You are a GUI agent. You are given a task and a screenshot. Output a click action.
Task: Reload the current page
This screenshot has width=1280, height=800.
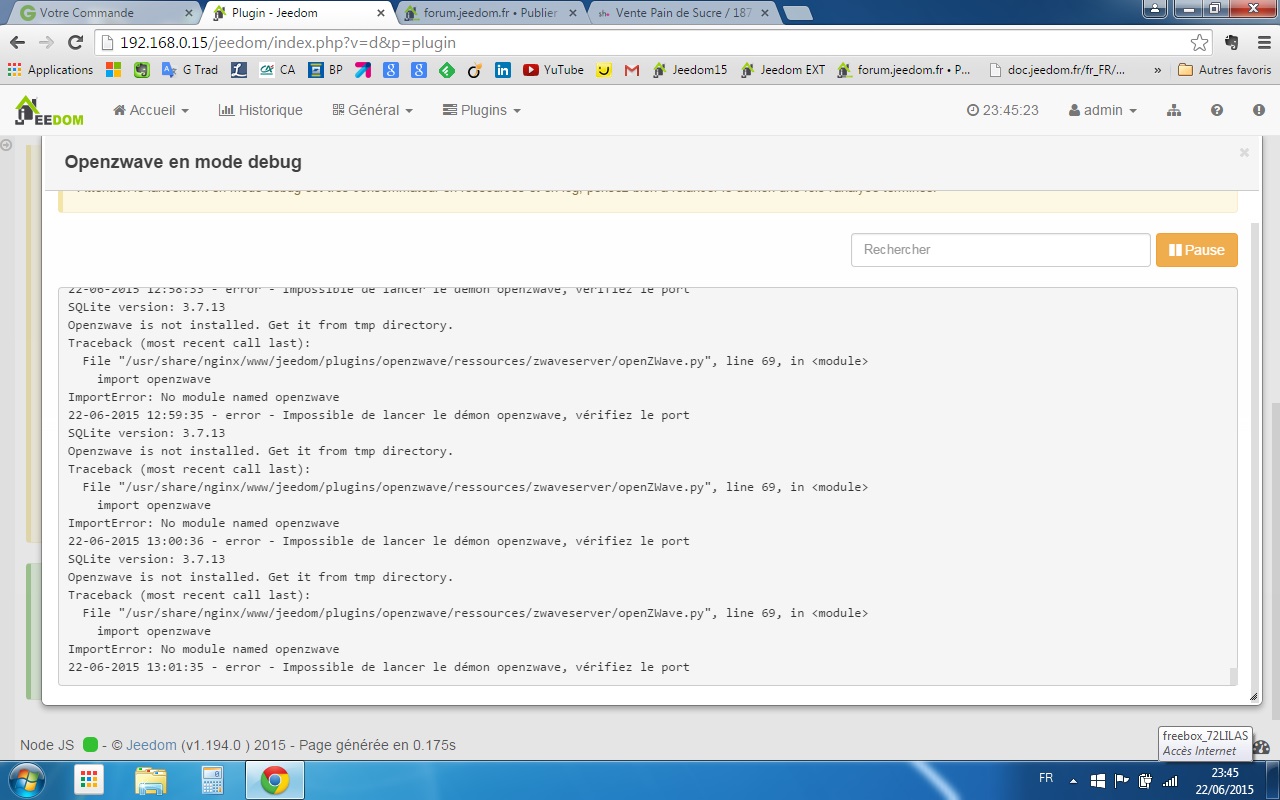(x=75, y=43)
